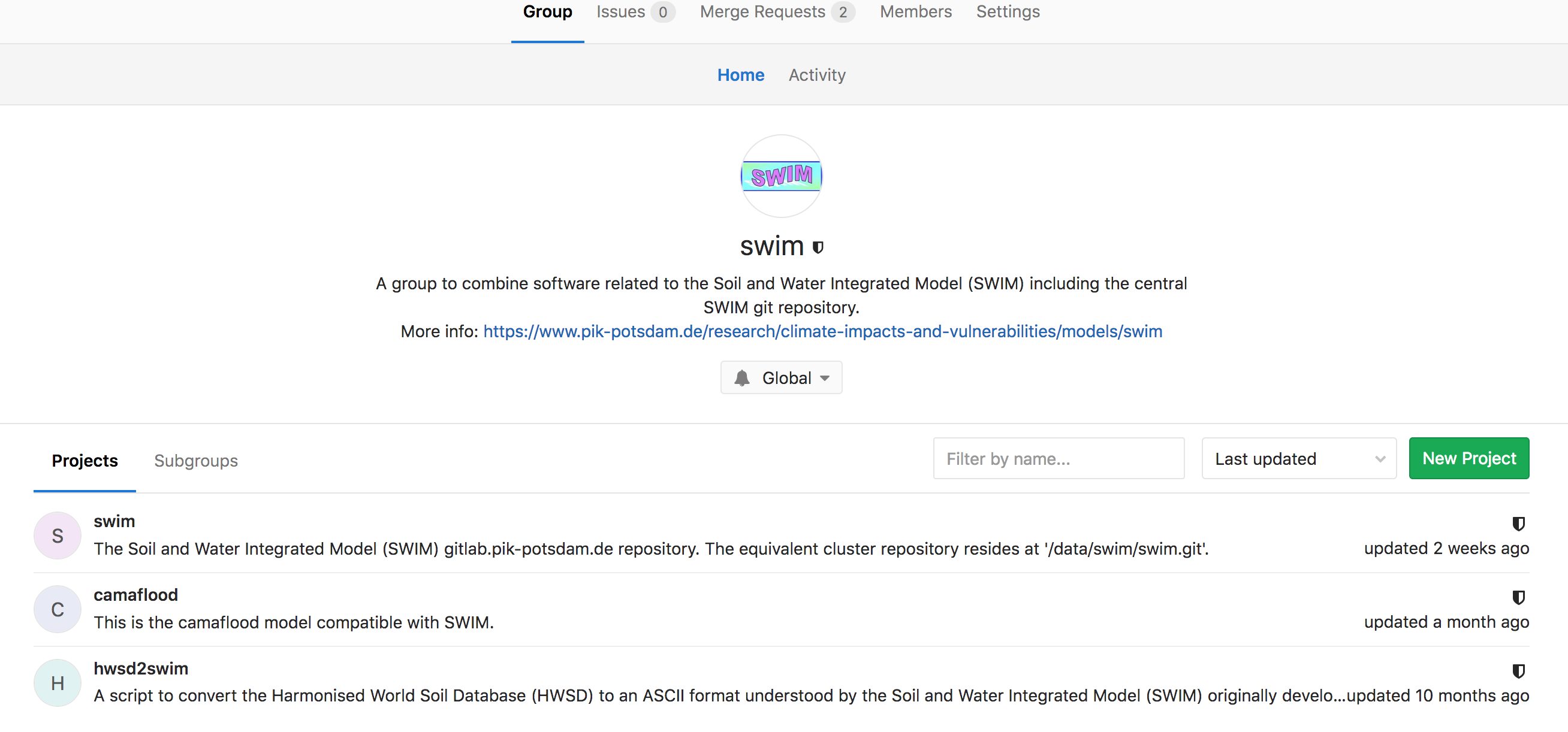Select the Subgroups tab

pyautogui.click(x=196, y=461)
